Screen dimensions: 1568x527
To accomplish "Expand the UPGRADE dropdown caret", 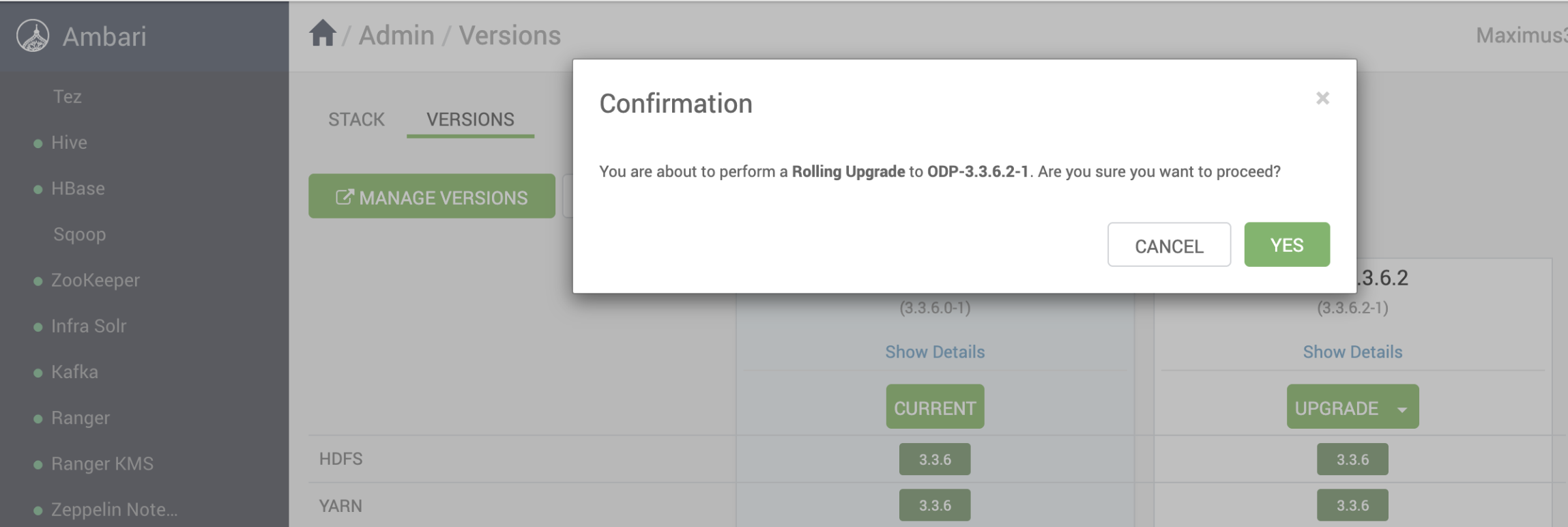I will (x=1402, y=410).
